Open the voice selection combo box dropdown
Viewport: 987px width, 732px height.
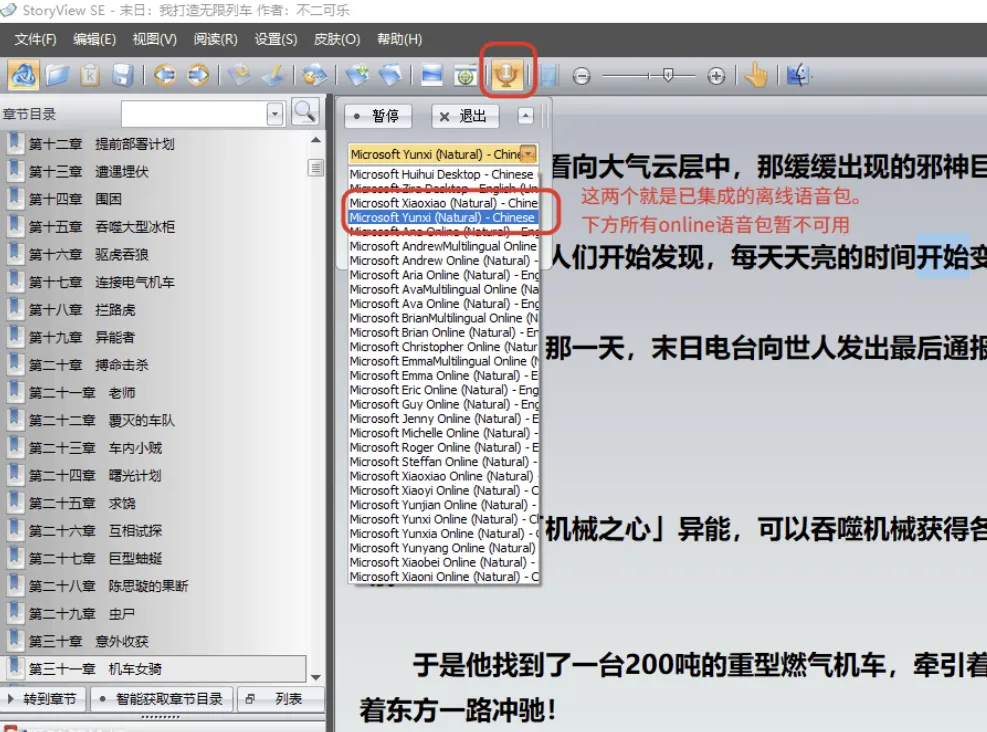(530, 154)
